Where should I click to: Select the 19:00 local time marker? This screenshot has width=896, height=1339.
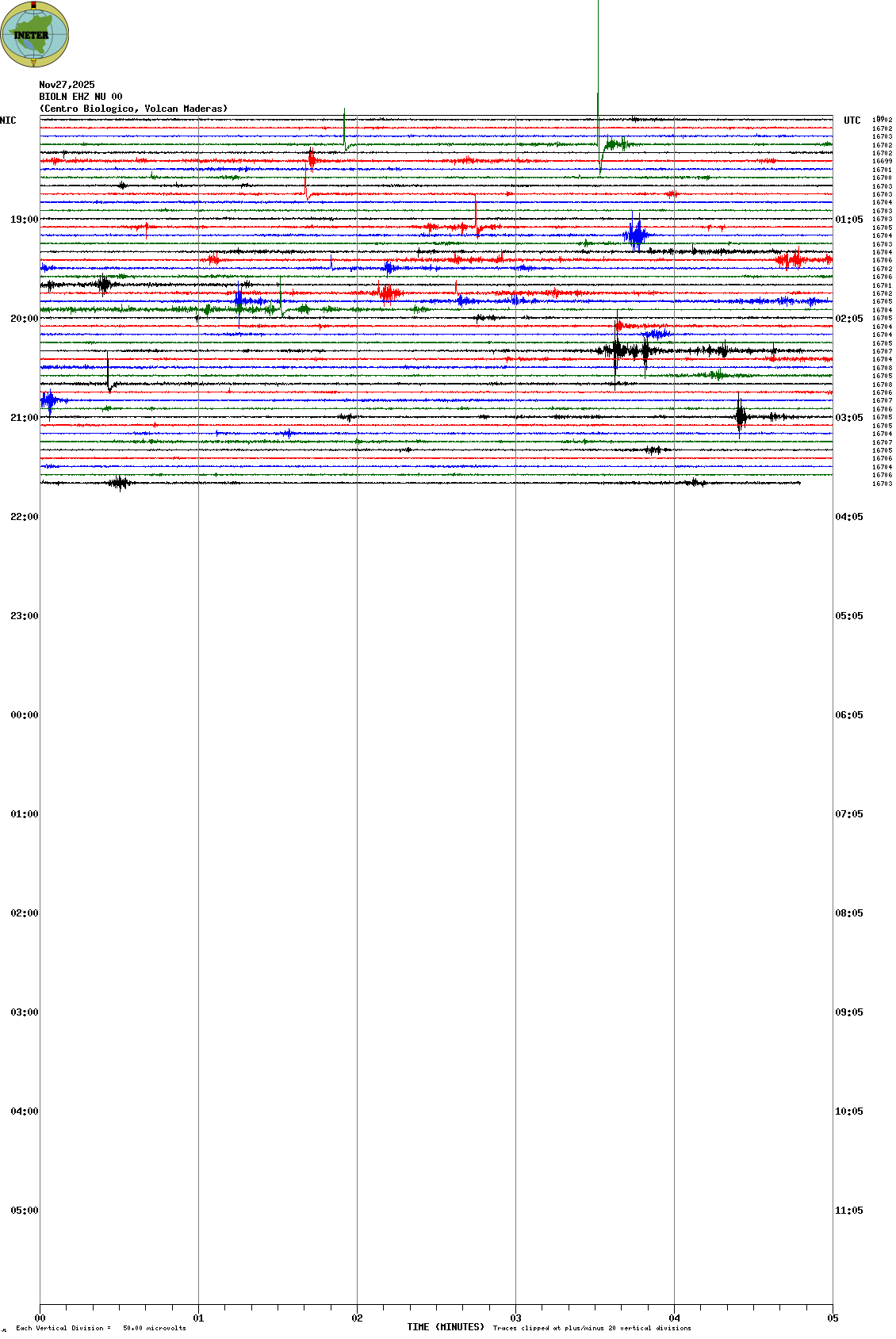[24, 220]
